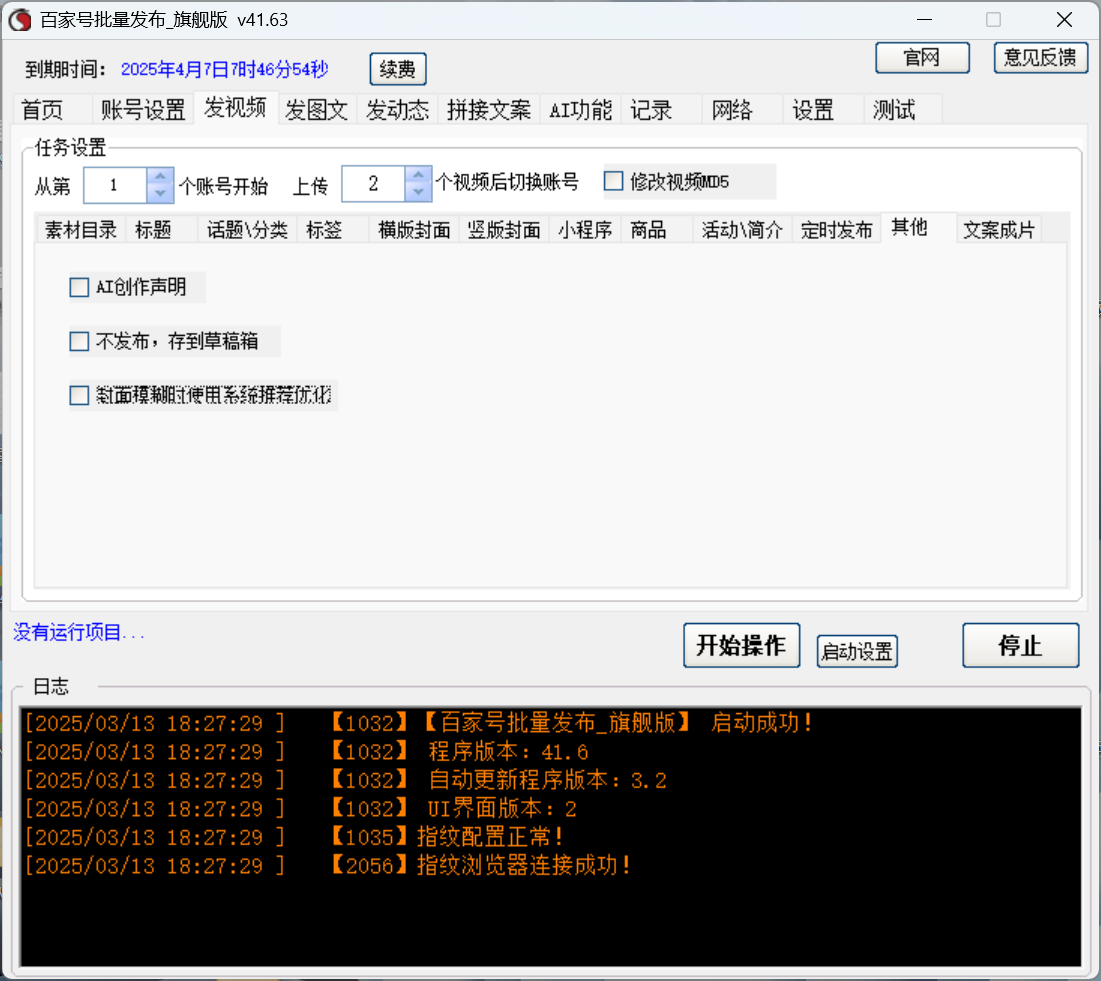Tick the 不发布，存到草稿箱 checkbox
Screen dimensions: 1101x981
[79, 341]
